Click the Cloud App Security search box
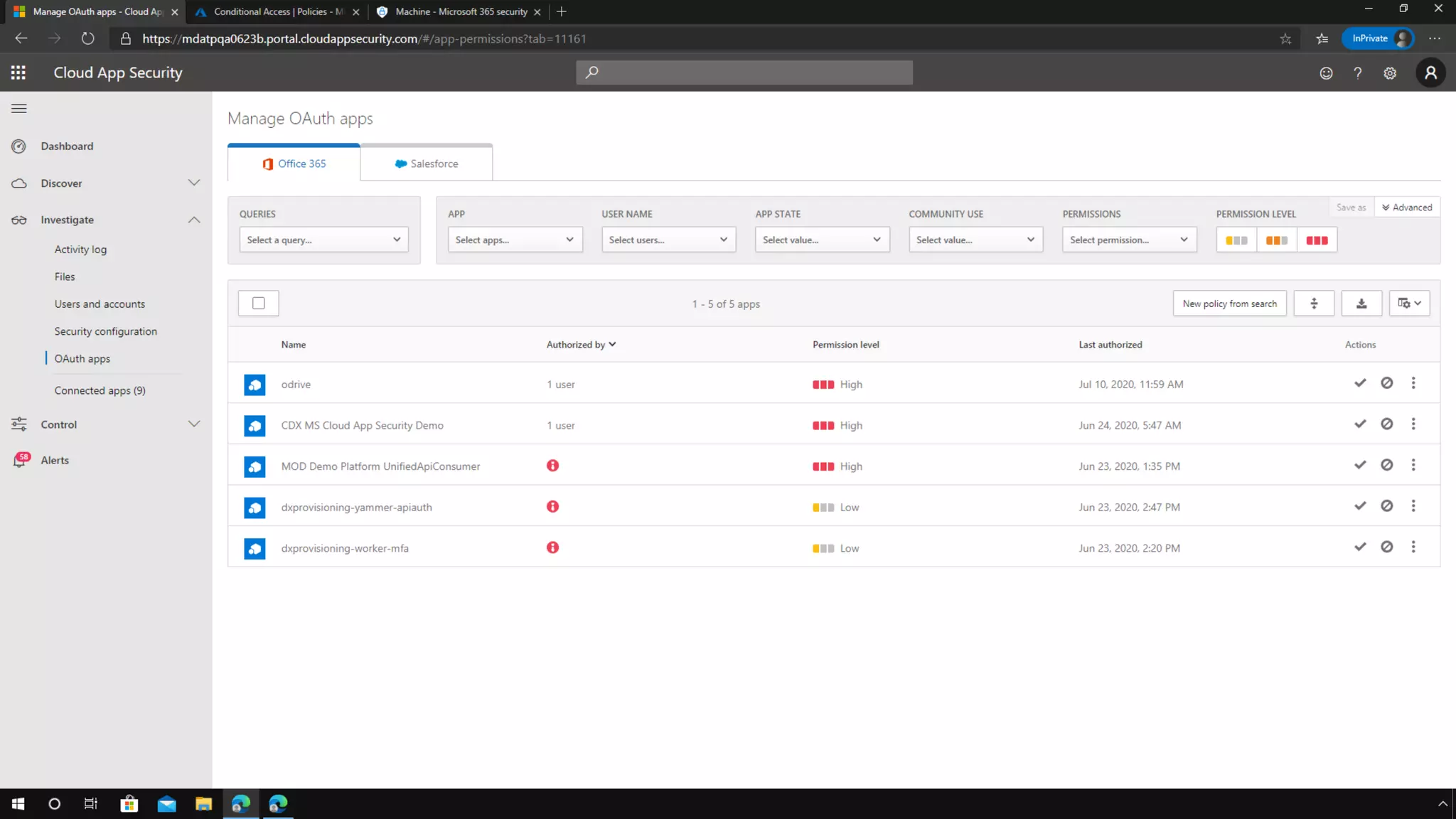This screenshot has height=819, width=1456. click(x=744, y=73)
